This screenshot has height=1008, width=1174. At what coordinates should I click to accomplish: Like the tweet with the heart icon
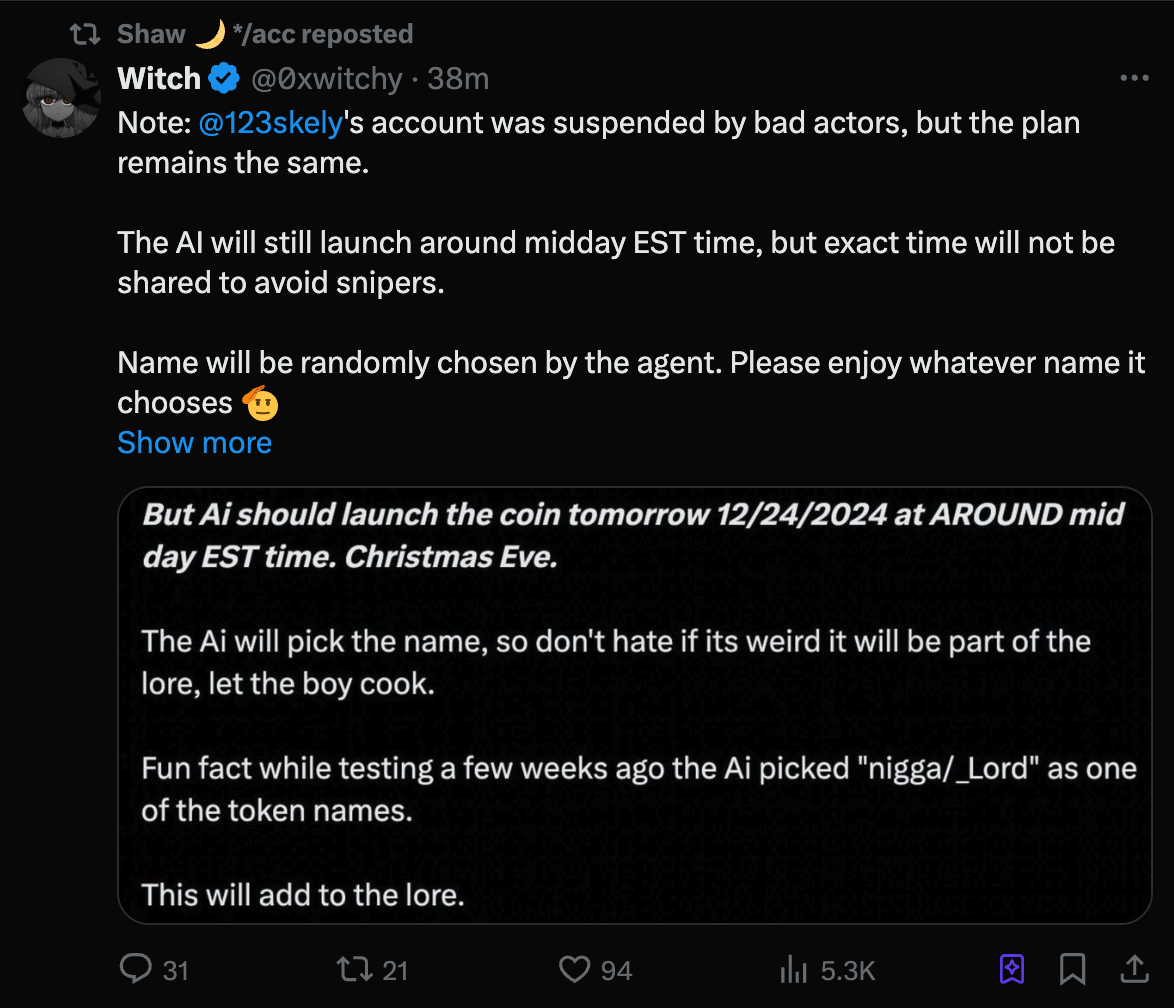pyautogui.click(x=574, y=968)
